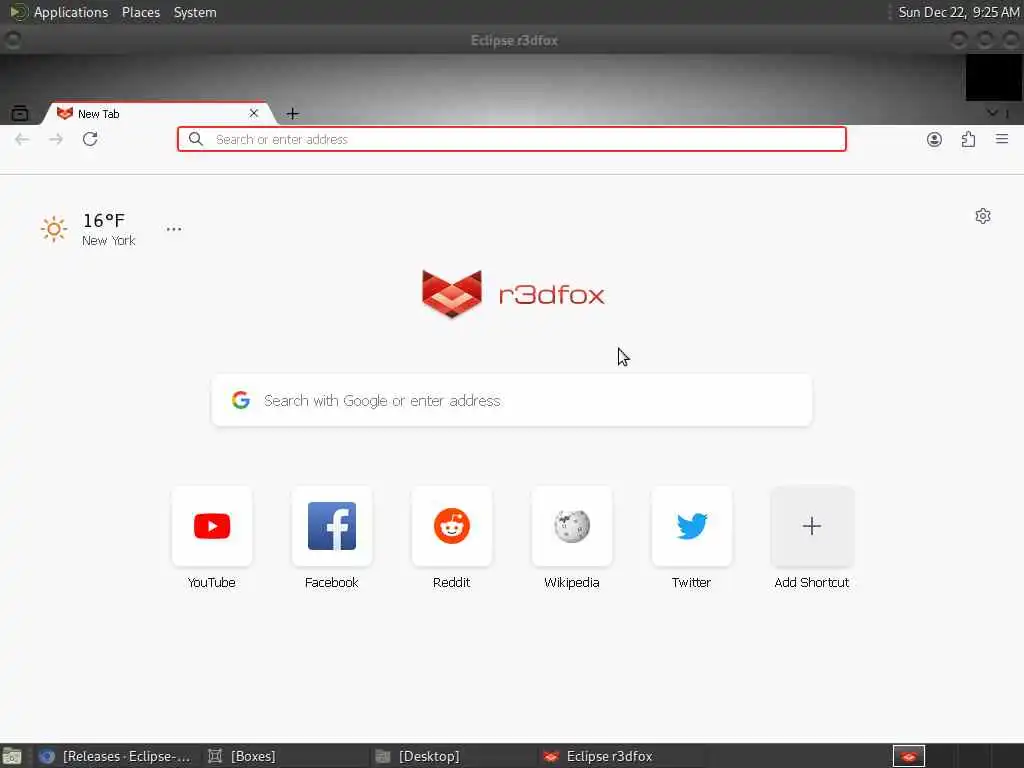1024x768 pixels.
Task: Click the r3dfox workspace switcher thumbnail
Action: click(909, 756)
